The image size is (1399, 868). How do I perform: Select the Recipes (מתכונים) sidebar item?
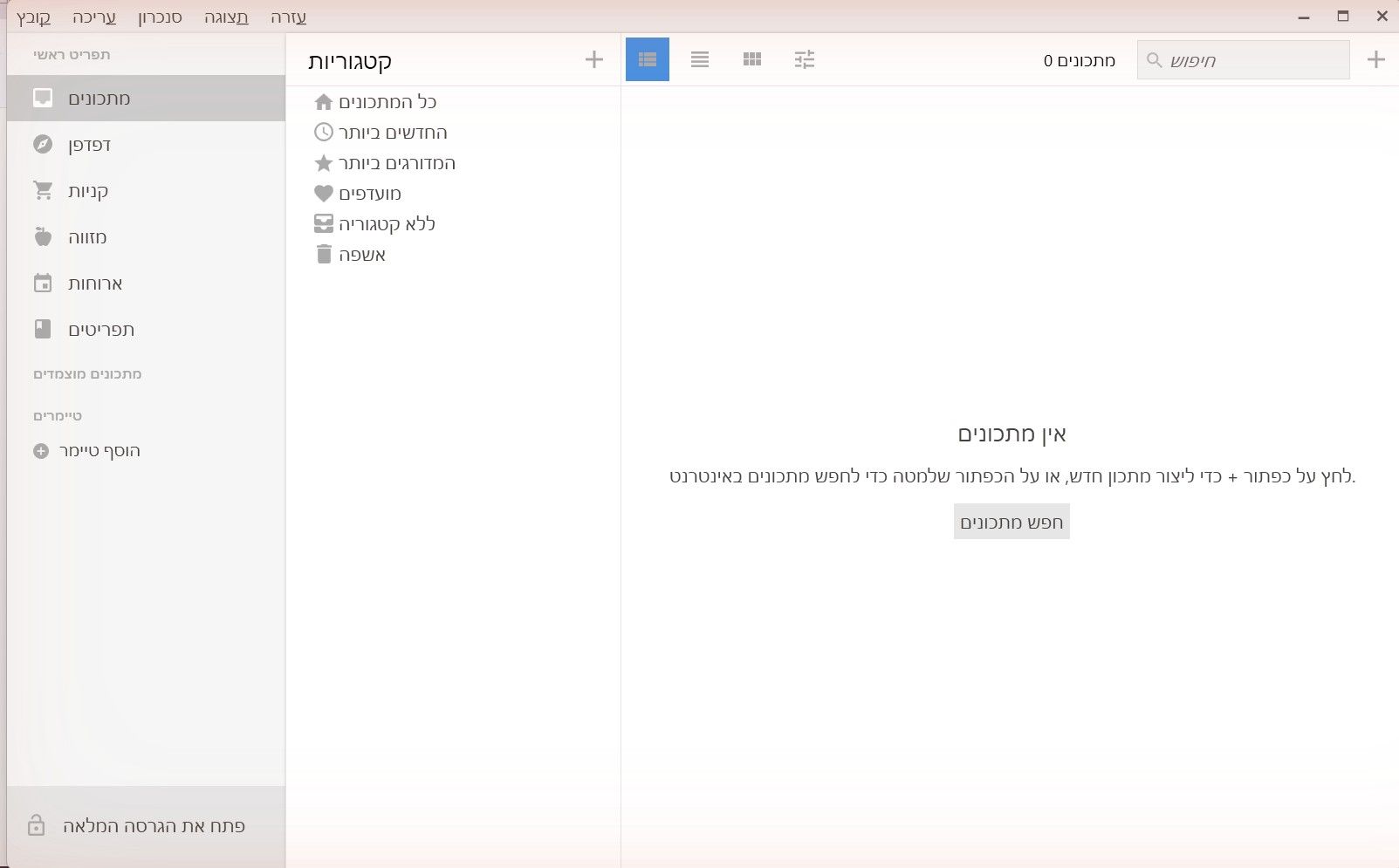click(146, 98)
